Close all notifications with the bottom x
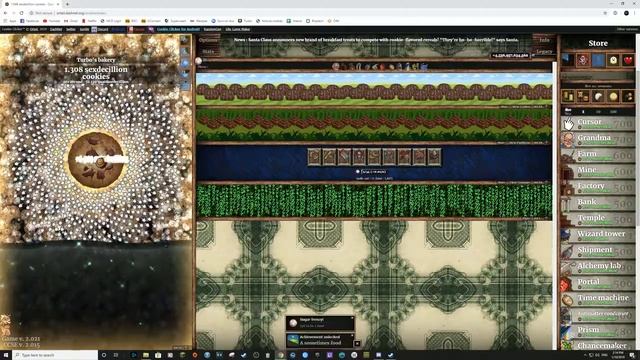640x360 pixels. click(357, 344)
